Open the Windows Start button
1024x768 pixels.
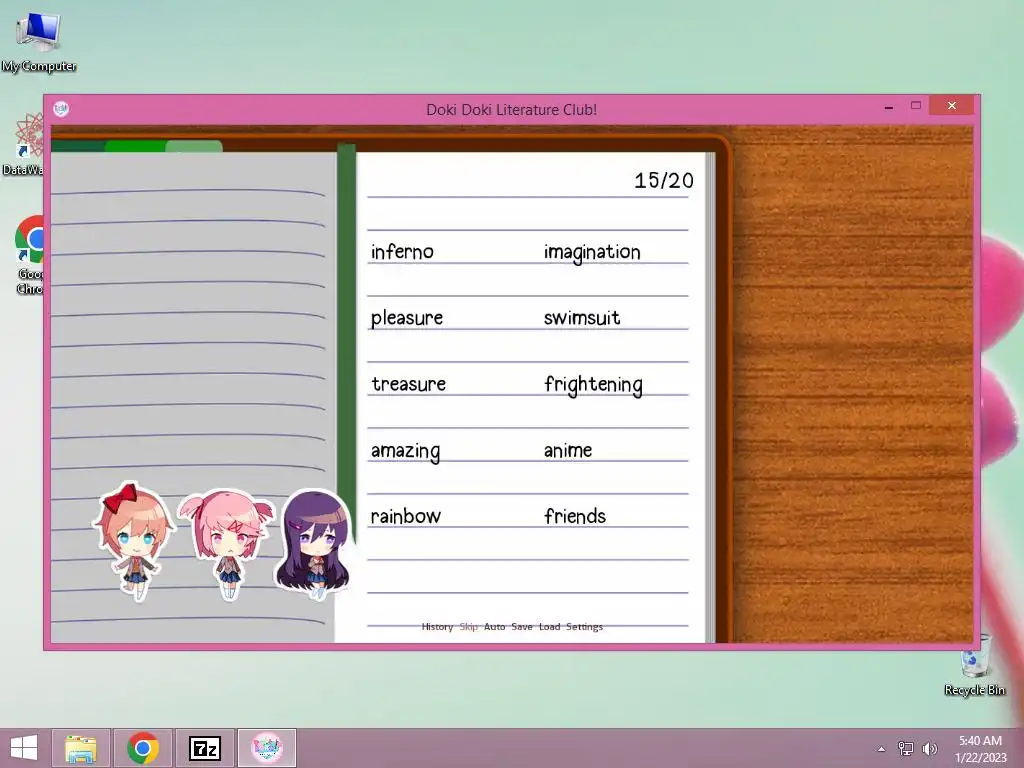(x=24, y=748)
